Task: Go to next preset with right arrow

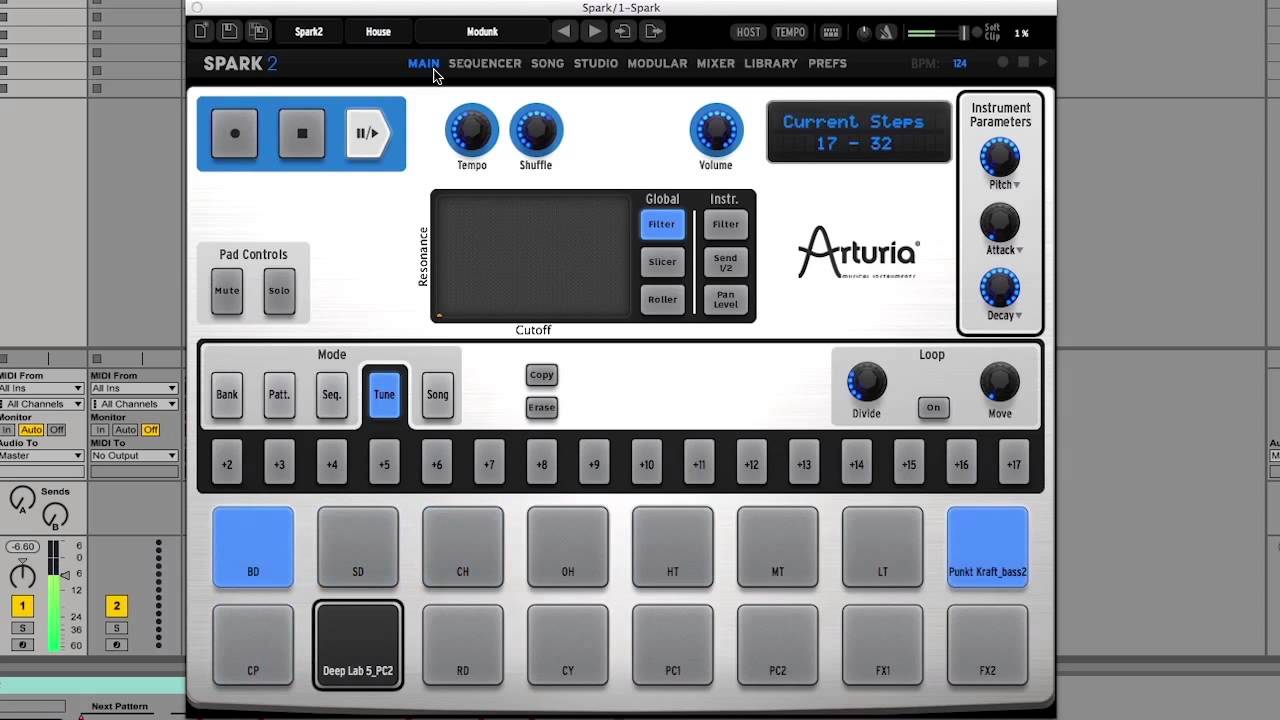Action: point(595,32)
